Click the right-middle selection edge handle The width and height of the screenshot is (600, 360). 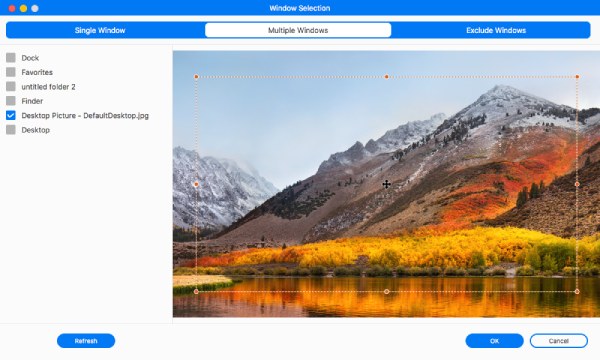[x=577, y=184]
